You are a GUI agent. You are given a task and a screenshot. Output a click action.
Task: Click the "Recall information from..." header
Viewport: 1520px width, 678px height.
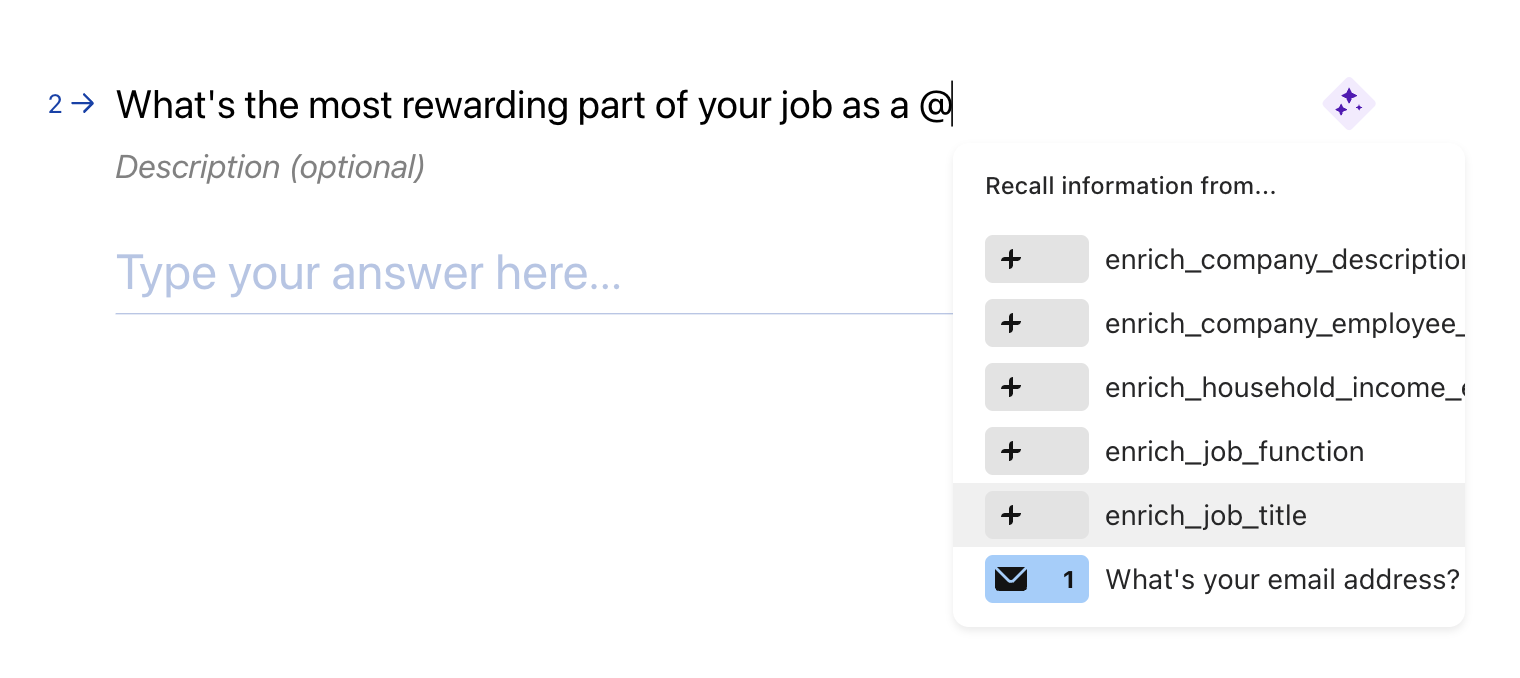[x=1130, y=186]
